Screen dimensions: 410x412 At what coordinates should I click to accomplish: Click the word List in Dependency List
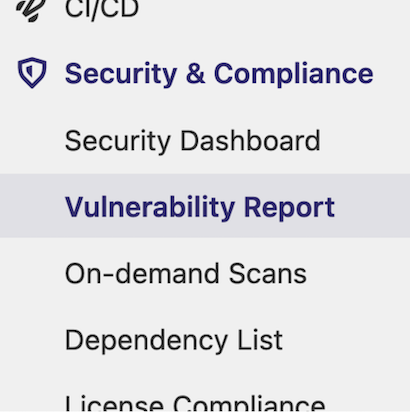(x=260, y=339)
